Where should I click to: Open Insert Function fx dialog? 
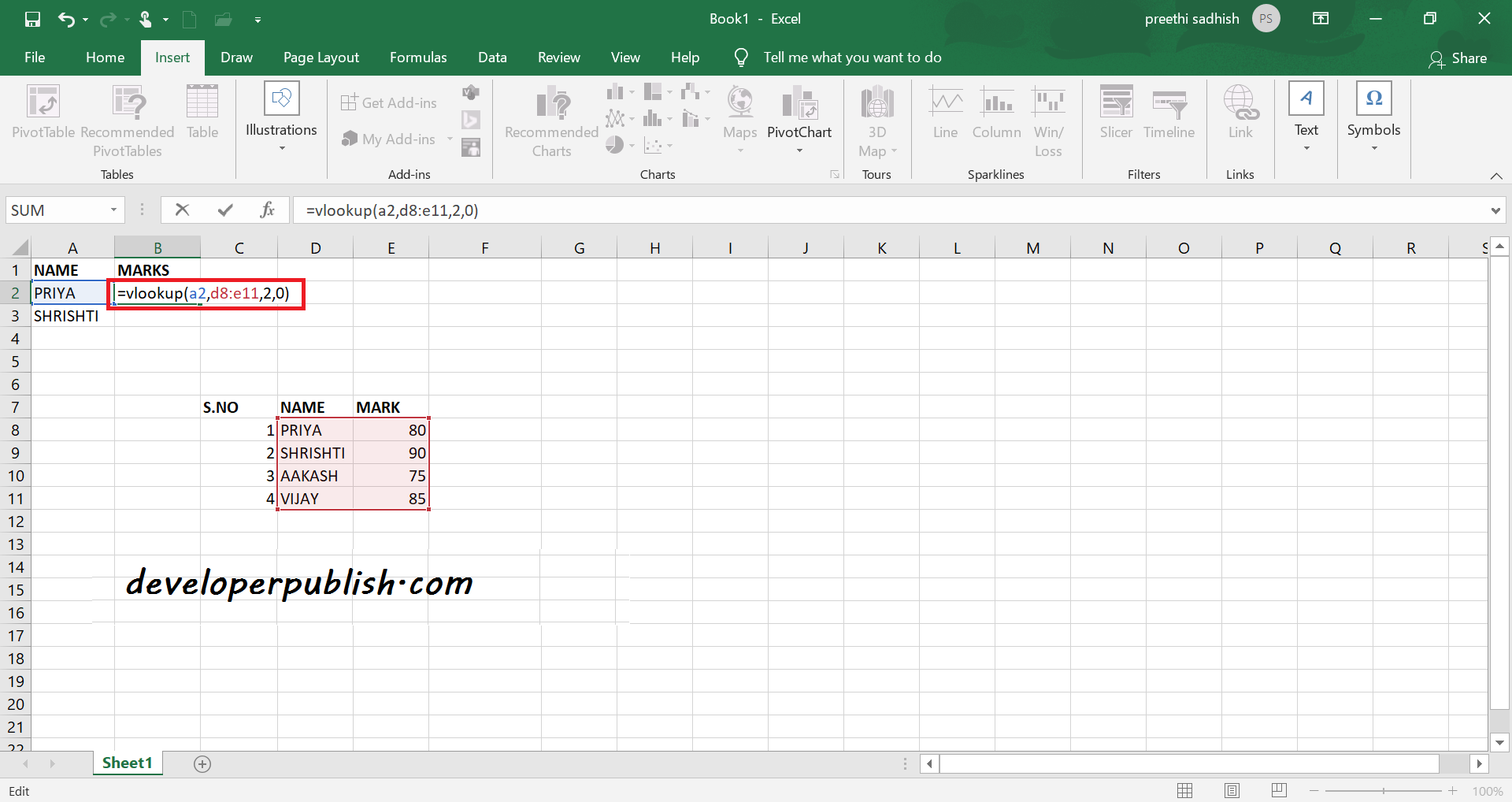click(267, 210)
